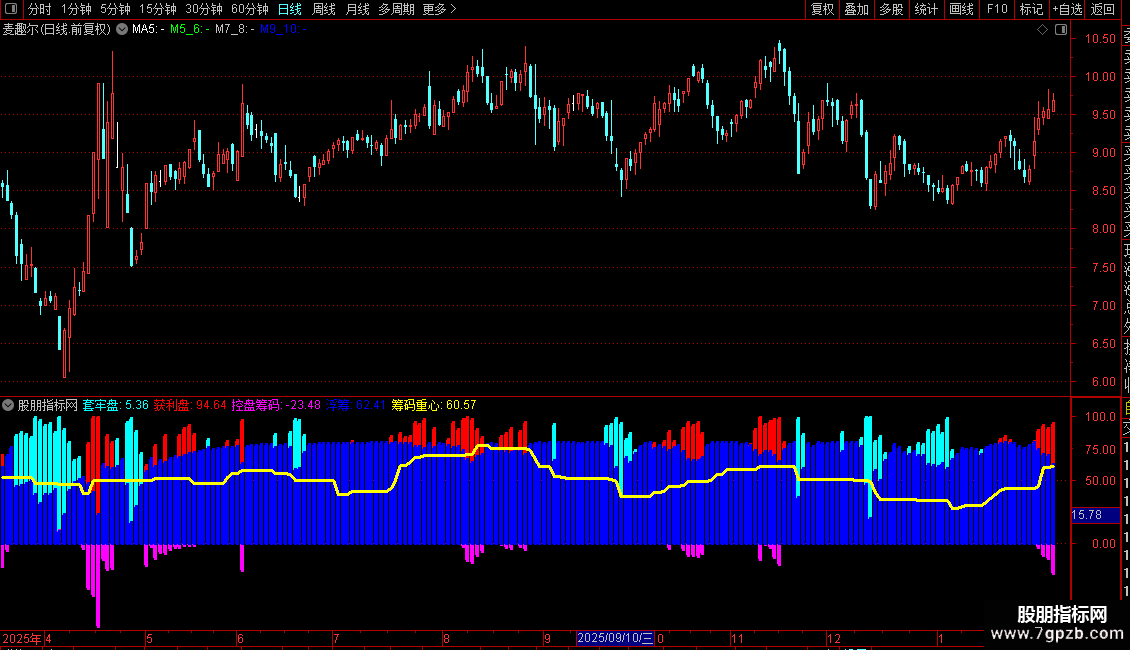
Task: Click the 2025/09/10 date marker
Action: (615, 638)
